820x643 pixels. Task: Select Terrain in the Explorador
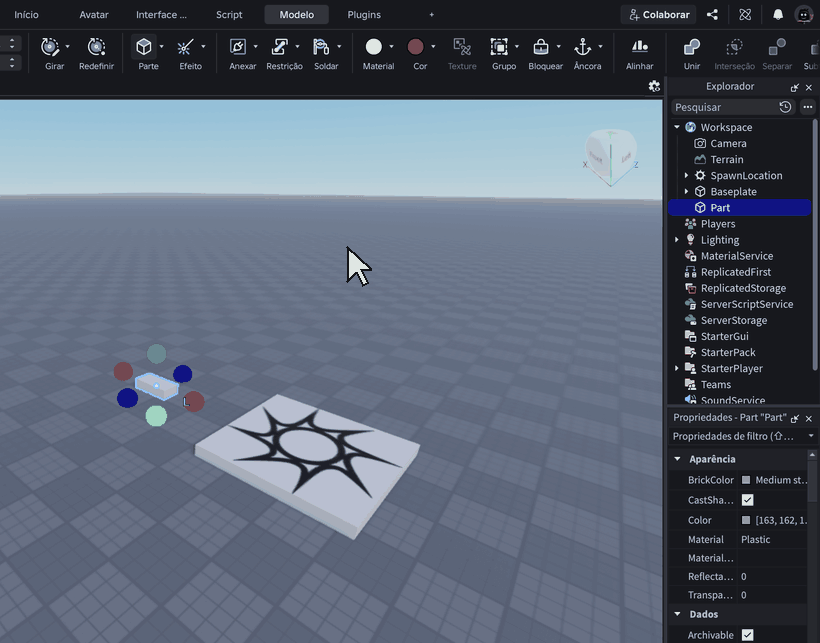pyautogui.click(x=727, y=159)
